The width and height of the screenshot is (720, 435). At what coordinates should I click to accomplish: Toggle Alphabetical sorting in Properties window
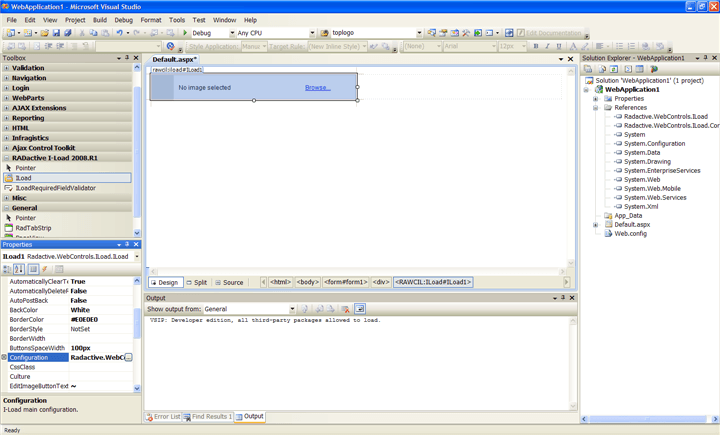18,269
